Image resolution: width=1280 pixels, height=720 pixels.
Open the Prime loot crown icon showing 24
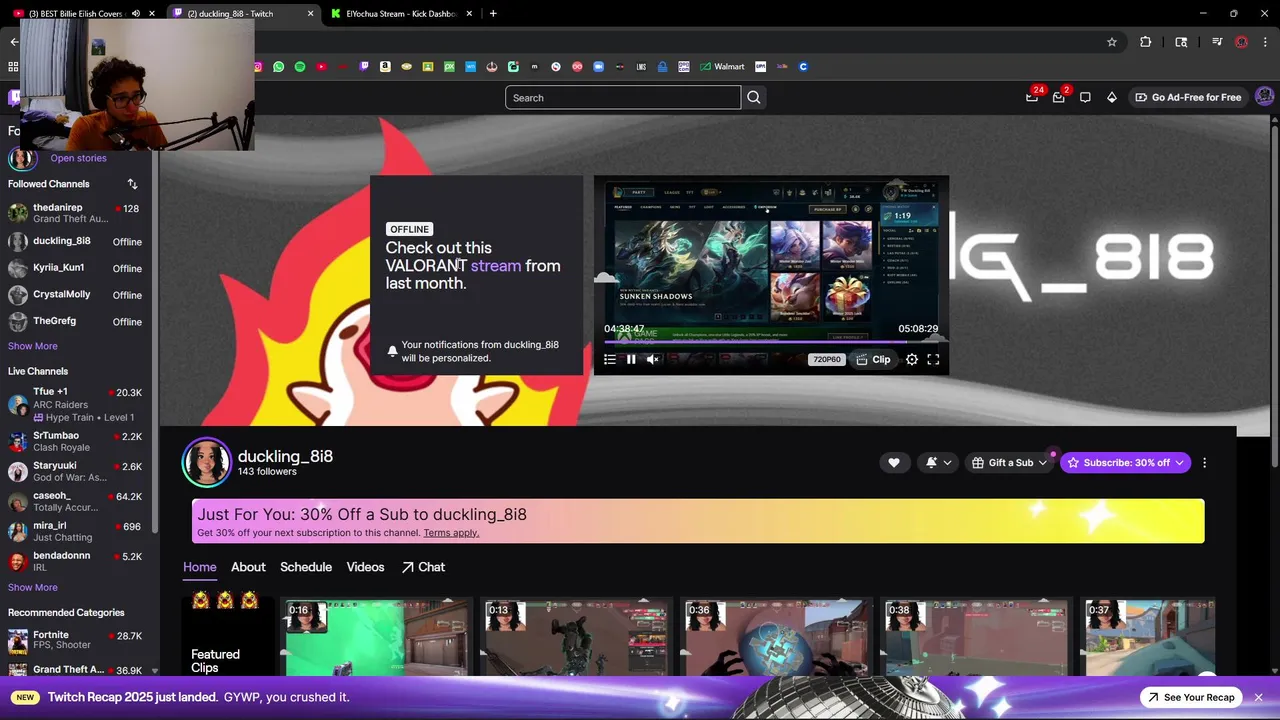coord(1032,97)
